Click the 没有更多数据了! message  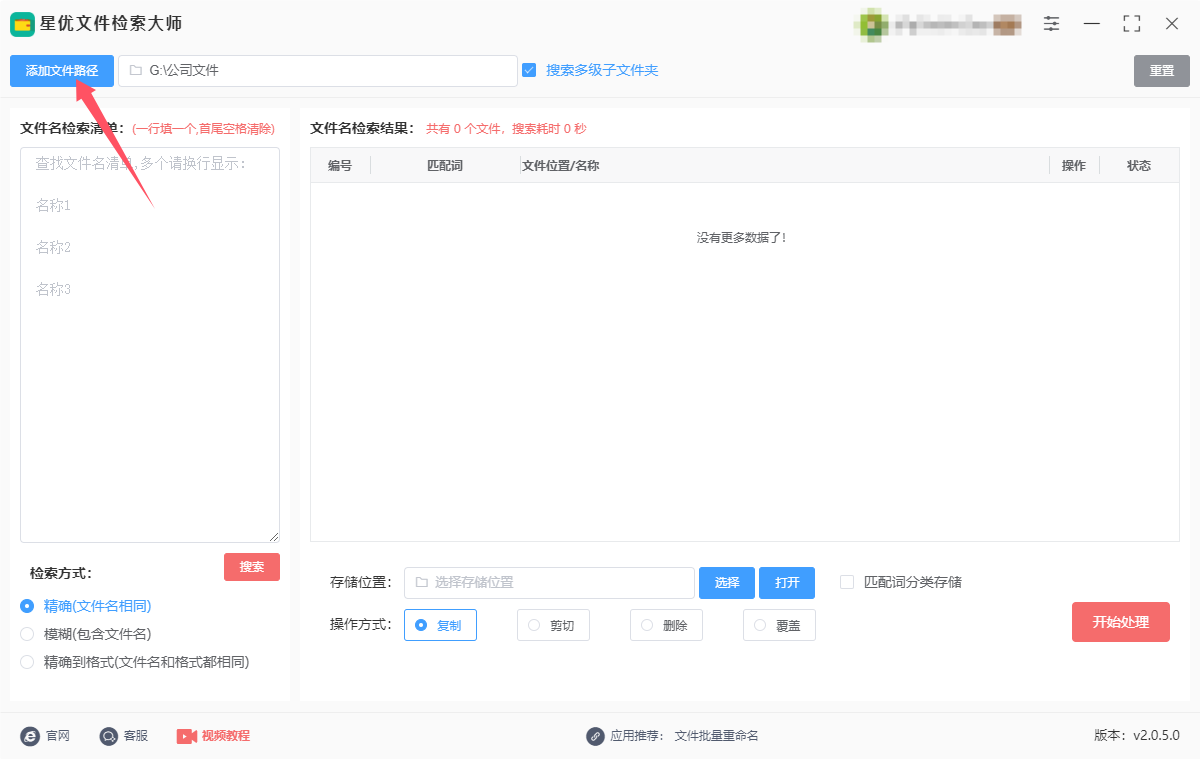(742, 238)
